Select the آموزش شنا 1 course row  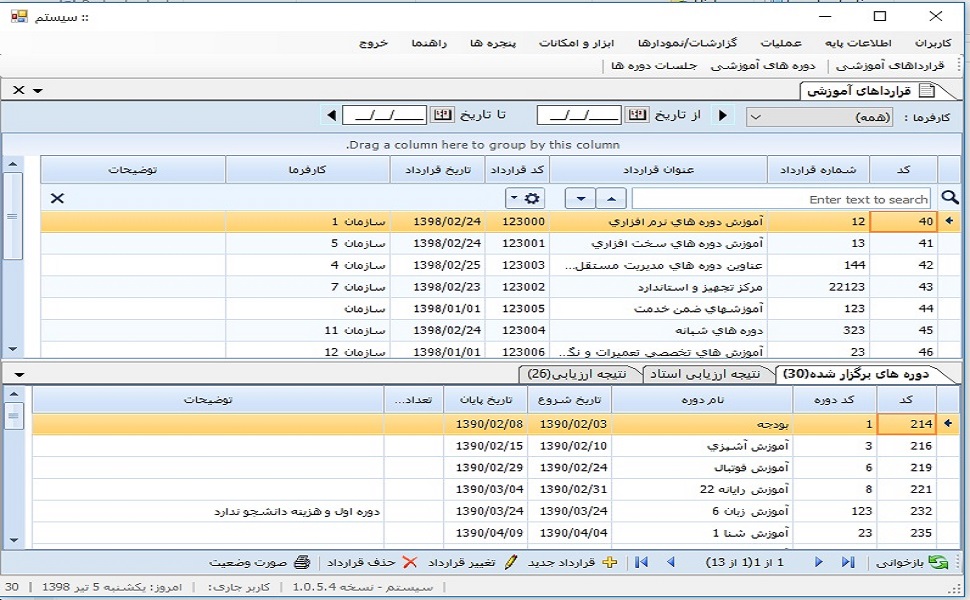pos(495,533)
